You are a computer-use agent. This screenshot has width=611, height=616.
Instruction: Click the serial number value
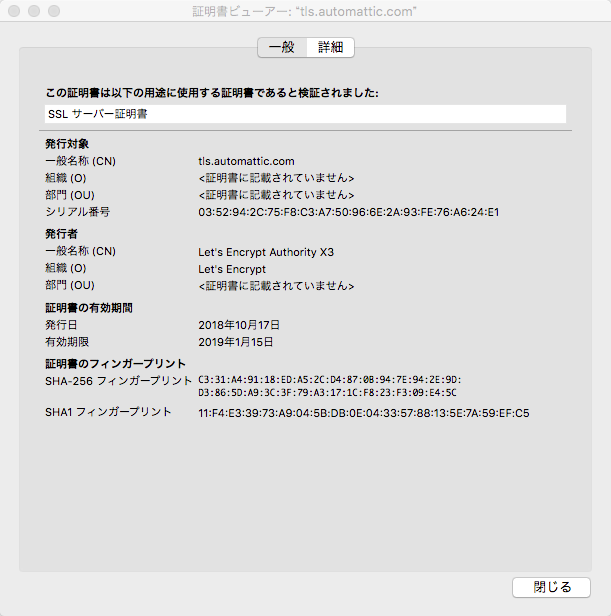click(348, 212)
